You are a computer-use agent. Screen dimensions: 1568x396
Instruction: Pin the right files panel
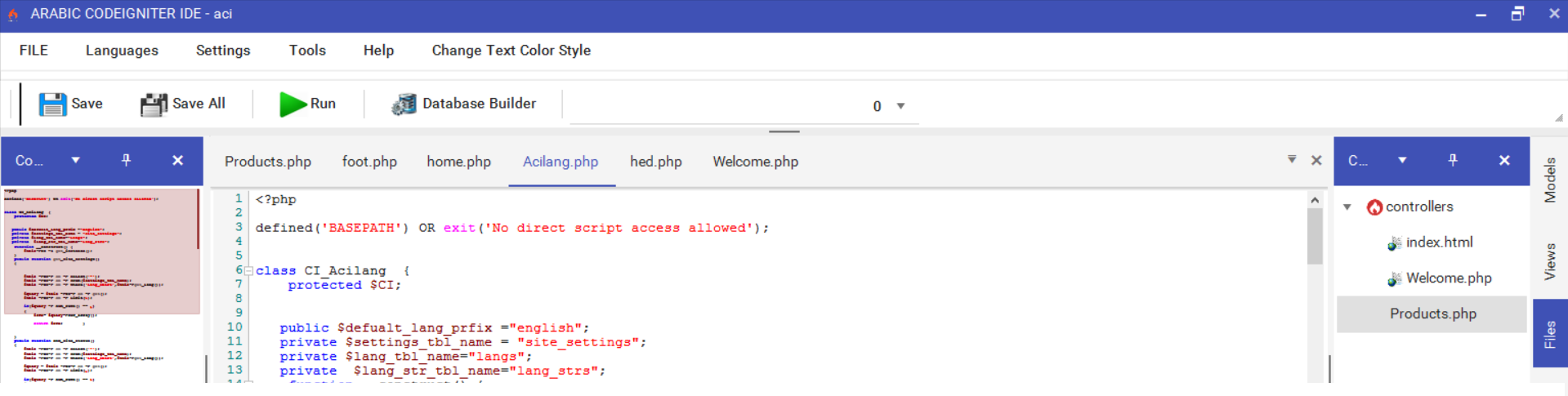[x=1452, y=160]
